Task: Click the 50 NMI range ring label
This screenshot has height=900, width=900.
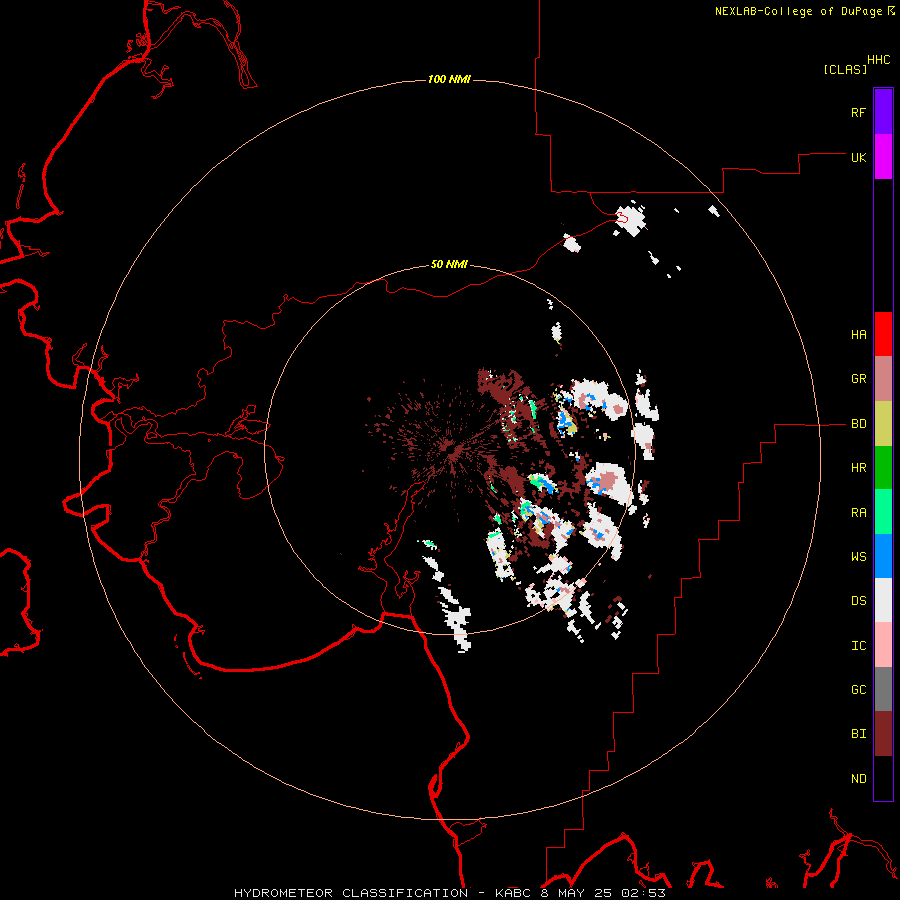Action: pos(449,264)
